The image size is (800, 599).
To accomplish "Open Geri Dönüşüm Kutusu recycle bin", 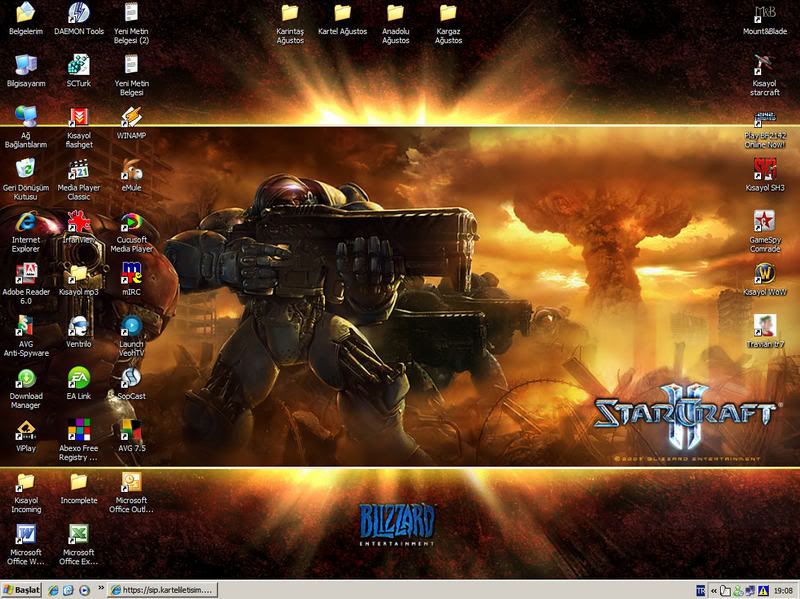I will coord(26,180).
